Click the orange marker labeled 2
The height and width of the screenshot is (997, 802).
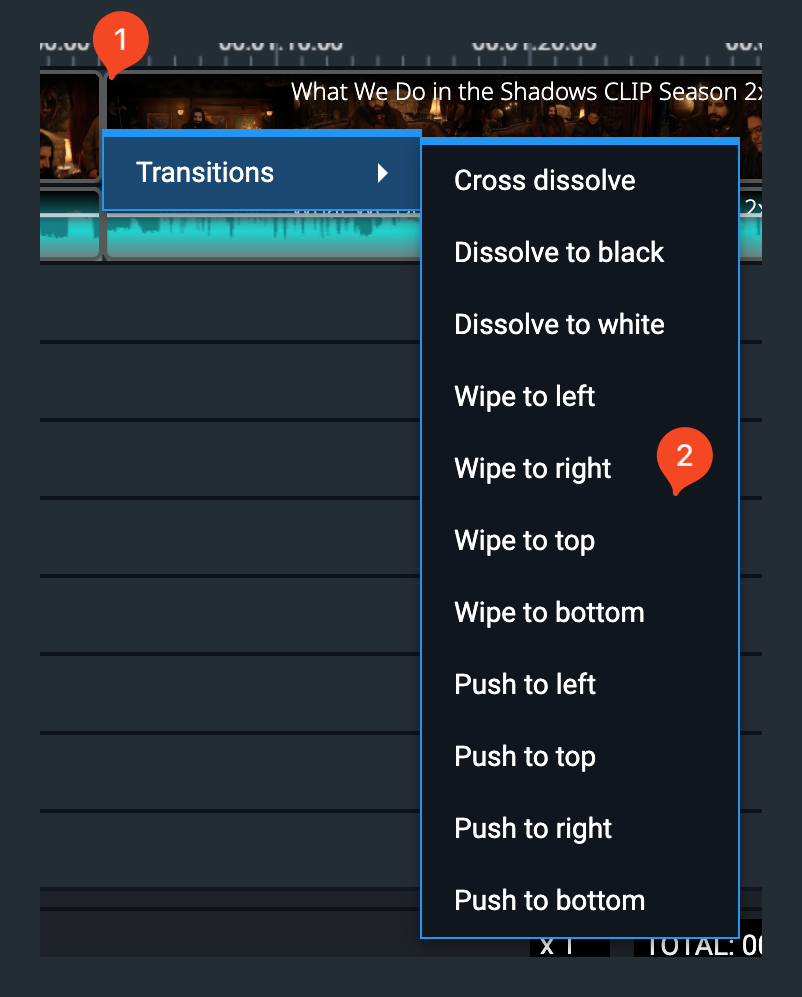tap(684, 457)
